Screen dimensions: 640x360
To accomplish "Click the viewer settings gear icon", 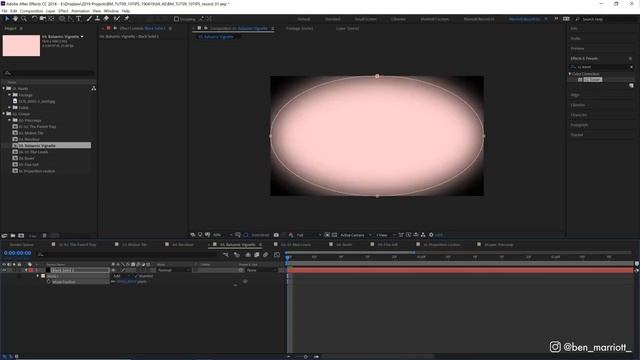I will [x=431, y=235].
